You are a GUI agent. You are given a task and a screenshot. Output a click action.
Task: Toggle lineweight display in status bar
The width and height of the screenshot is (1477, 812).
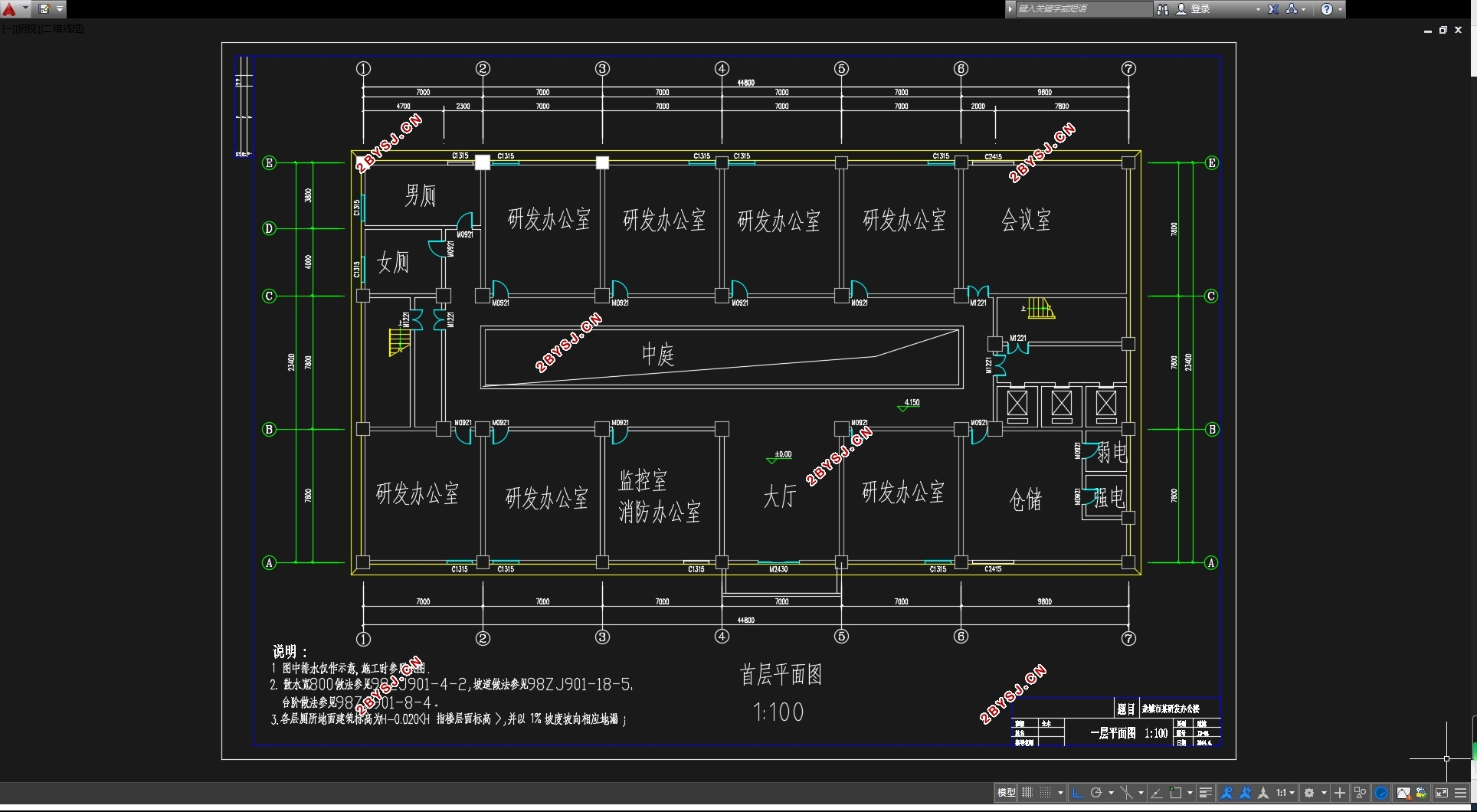(1206, 793)
